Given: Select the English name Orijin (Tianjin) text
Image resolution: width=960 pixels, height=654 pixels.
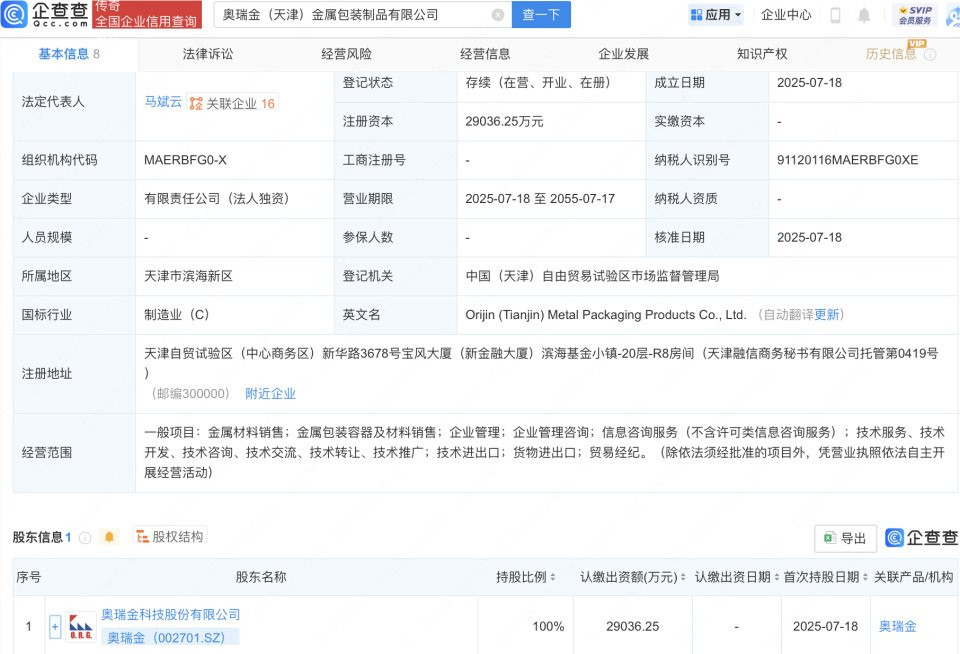Looking at the screenshot, I should coord(606,315).
